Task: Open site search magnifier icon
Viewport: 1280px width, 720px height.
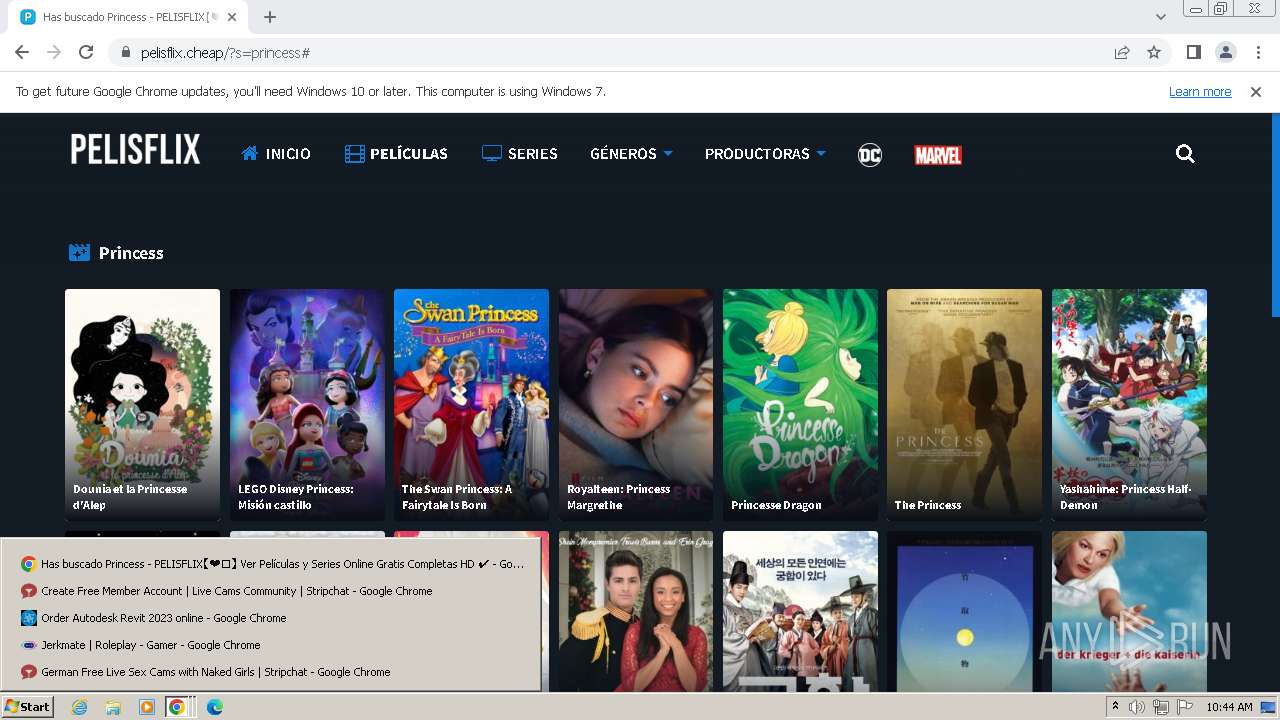Action: coord(1185,154)
